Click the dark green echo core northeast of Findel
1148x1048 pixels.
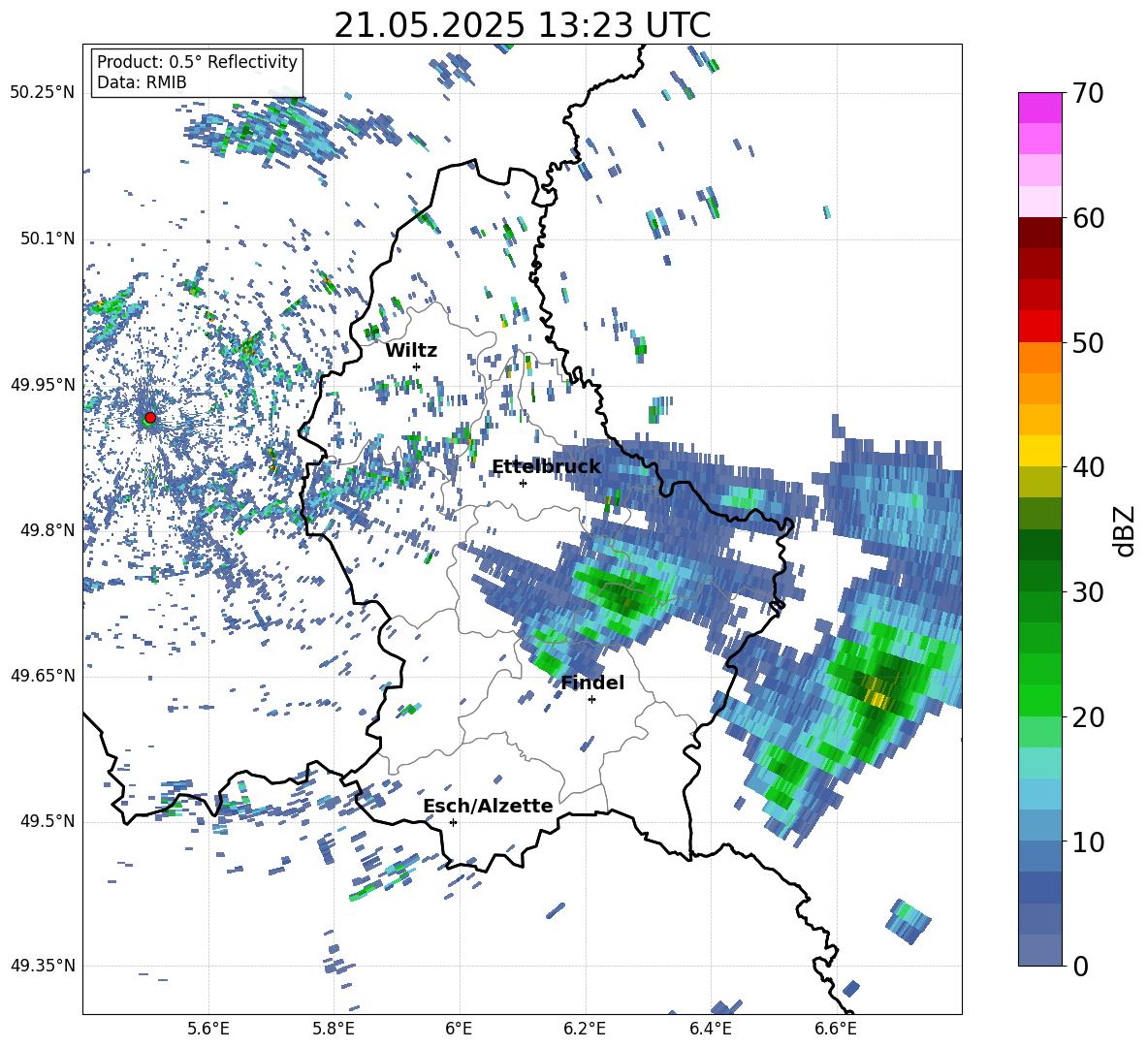click(626, 598)
